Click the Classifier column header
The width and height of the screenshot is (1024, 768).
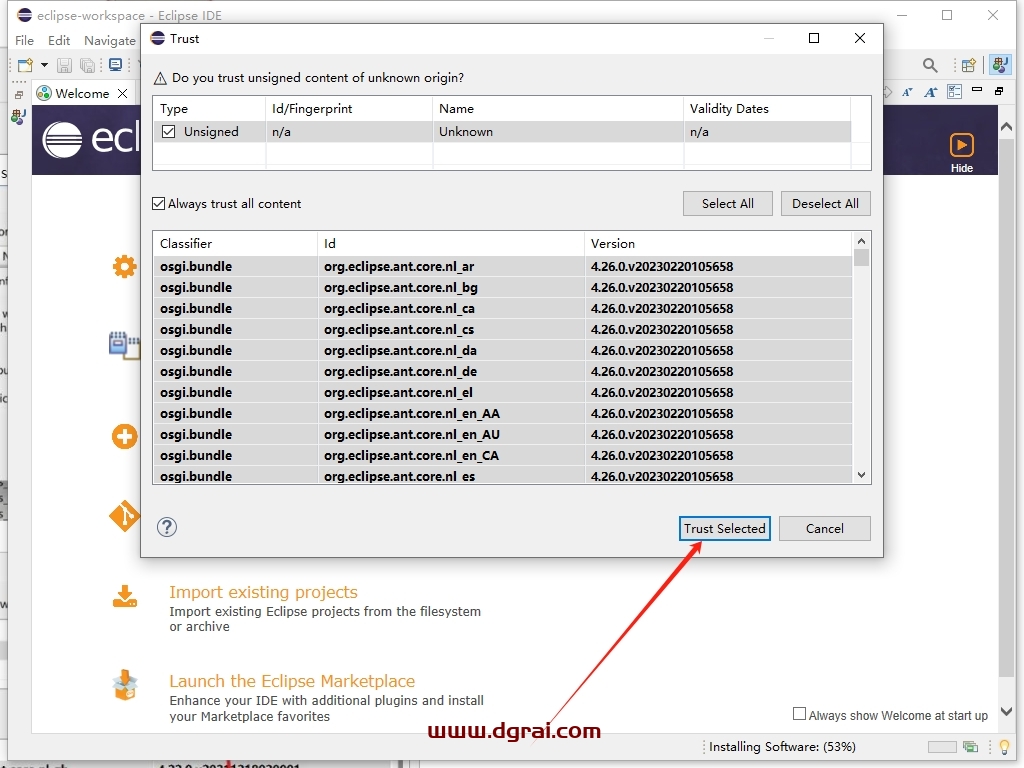[235, 244]
